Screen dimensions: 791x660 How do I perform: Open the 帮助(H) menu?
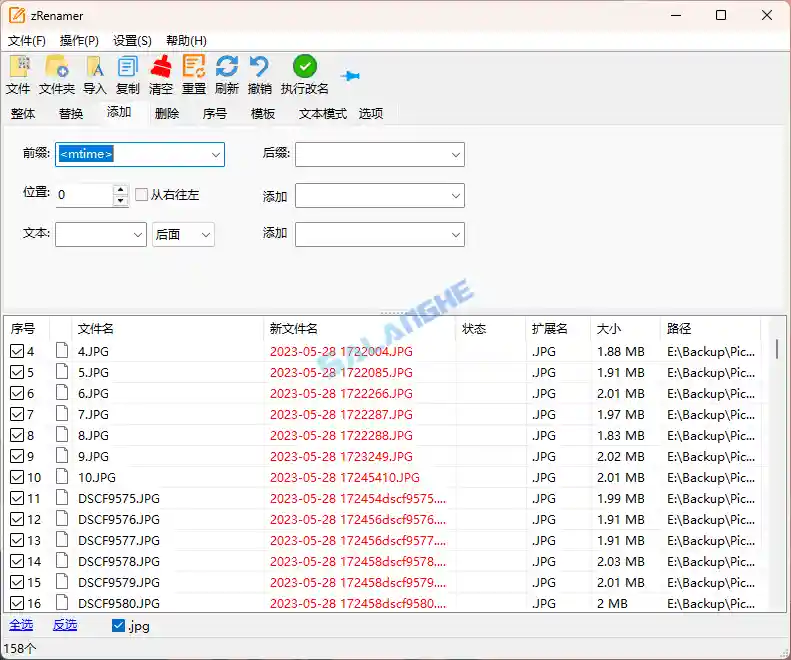pos(186,41)
